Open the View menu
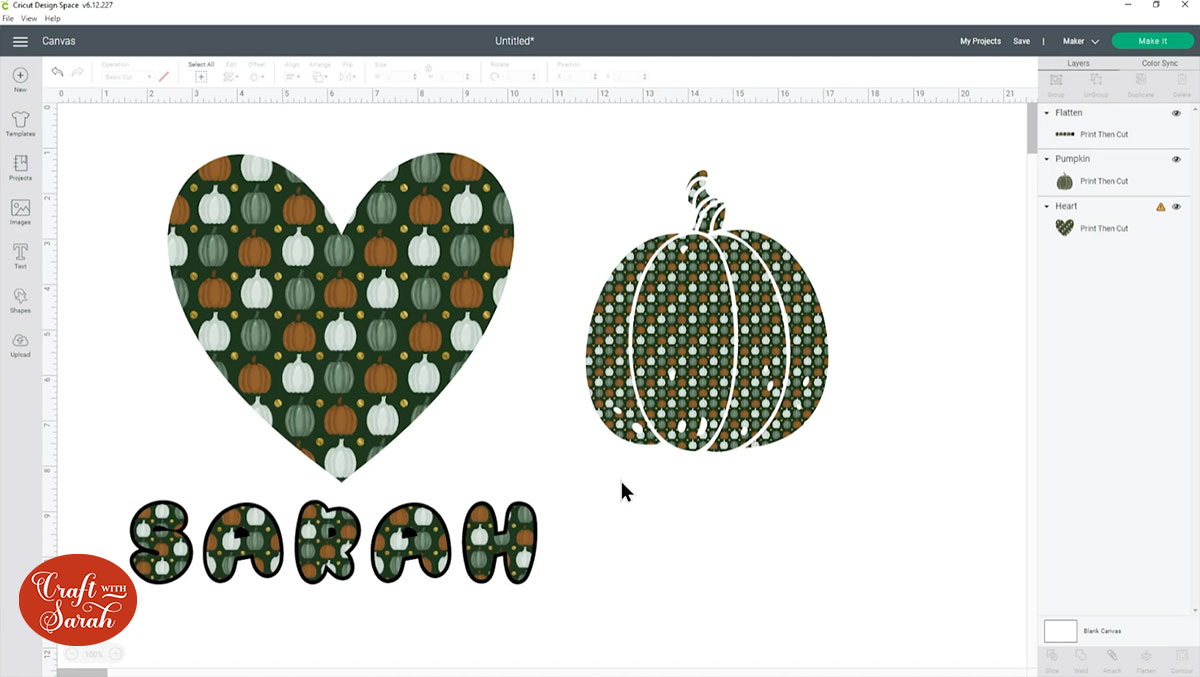The height and width of the screenshot is (677, 1200). click(29, 18)
